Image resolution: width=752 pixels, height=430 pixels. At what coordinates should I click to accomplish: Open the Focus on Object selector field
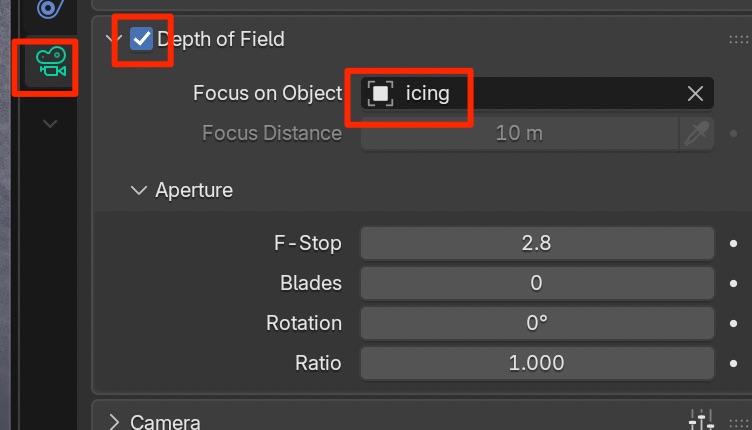point(520,94)
